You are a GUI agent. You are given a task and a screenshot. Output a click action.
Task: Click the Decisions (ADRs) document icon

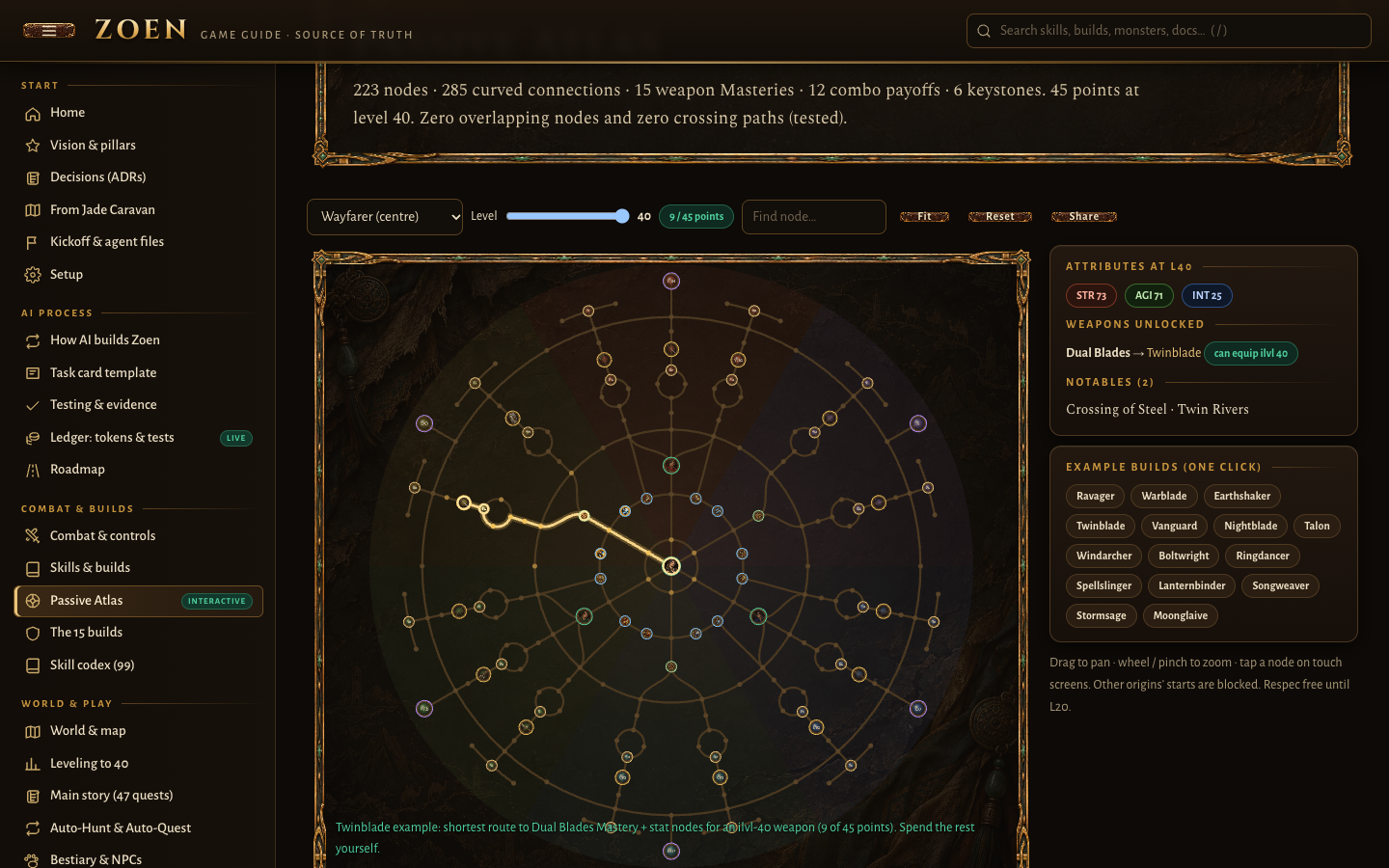click(33, 177)
